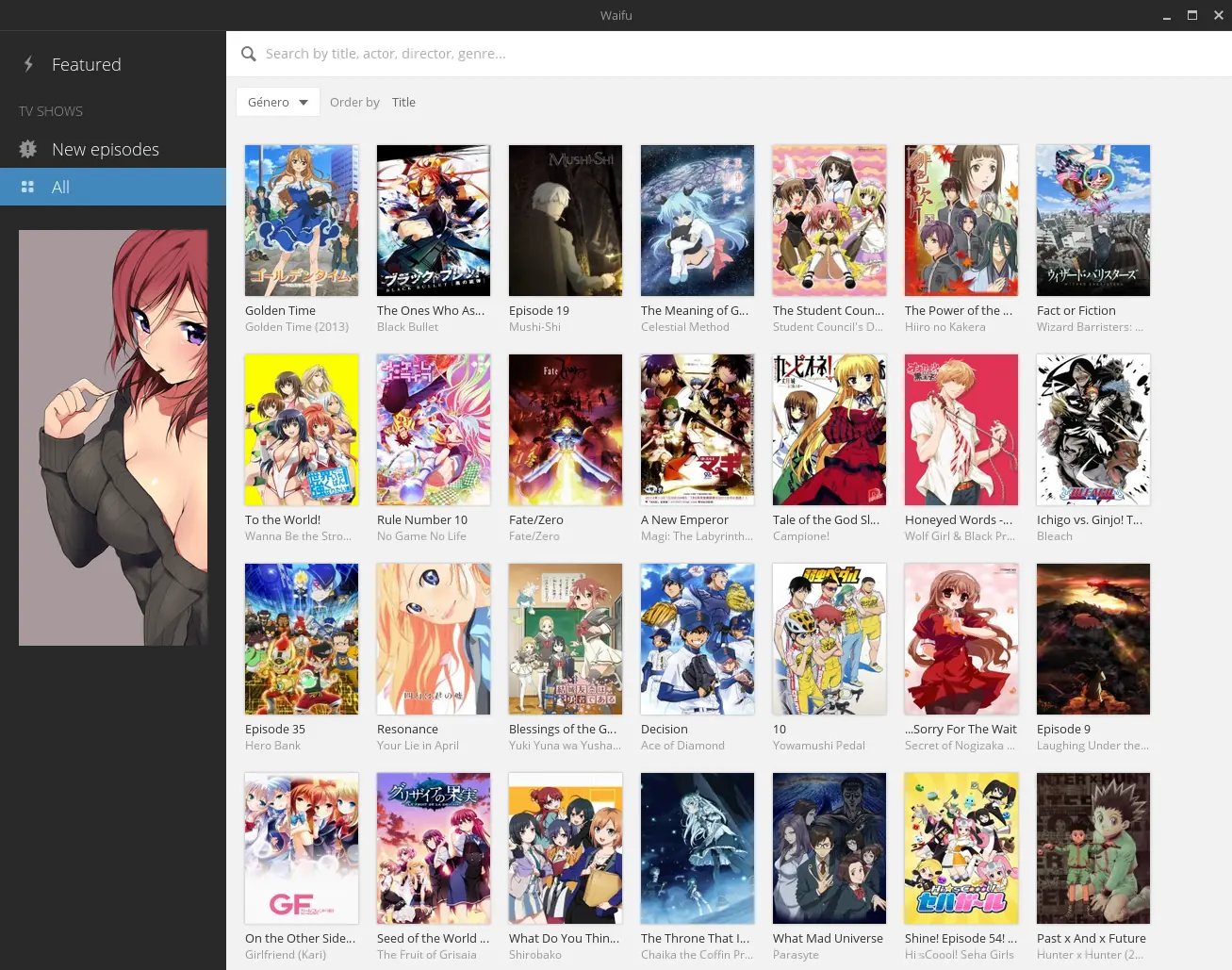1232x970 pixels.
Task: Open the Your Lie in April poster
Action: pos(434,639)
